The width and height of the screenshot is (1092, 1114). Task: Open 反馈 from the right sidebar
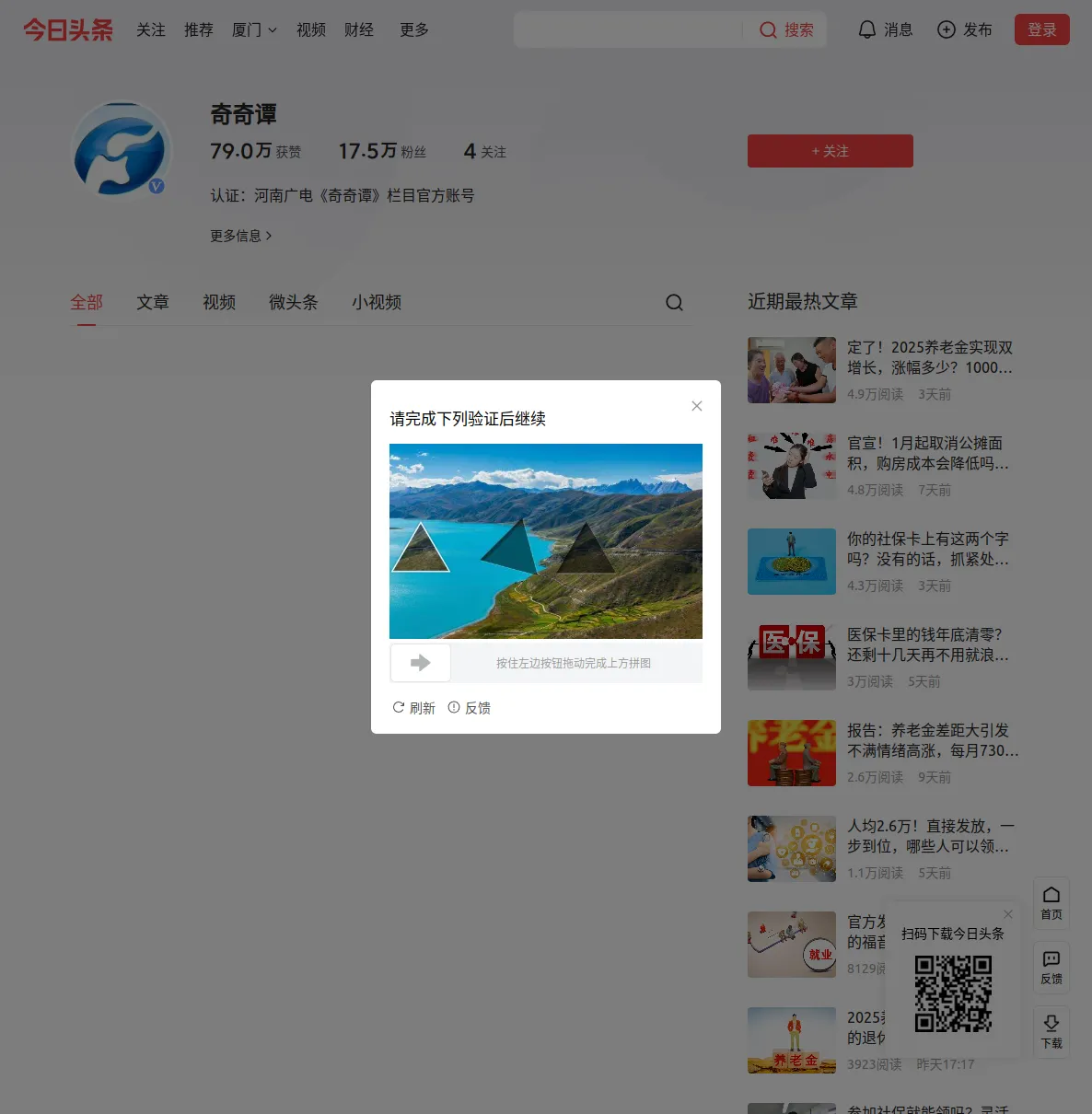[1051, 967]
